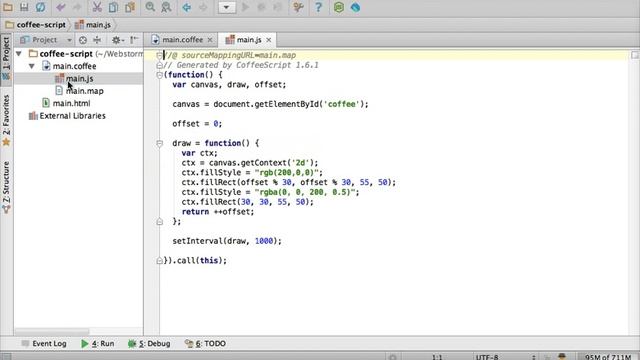640x360 pixels.
Task: Click the Collapse All icon in Project panel
Action: pyautogui.click(x=97, y=40)
